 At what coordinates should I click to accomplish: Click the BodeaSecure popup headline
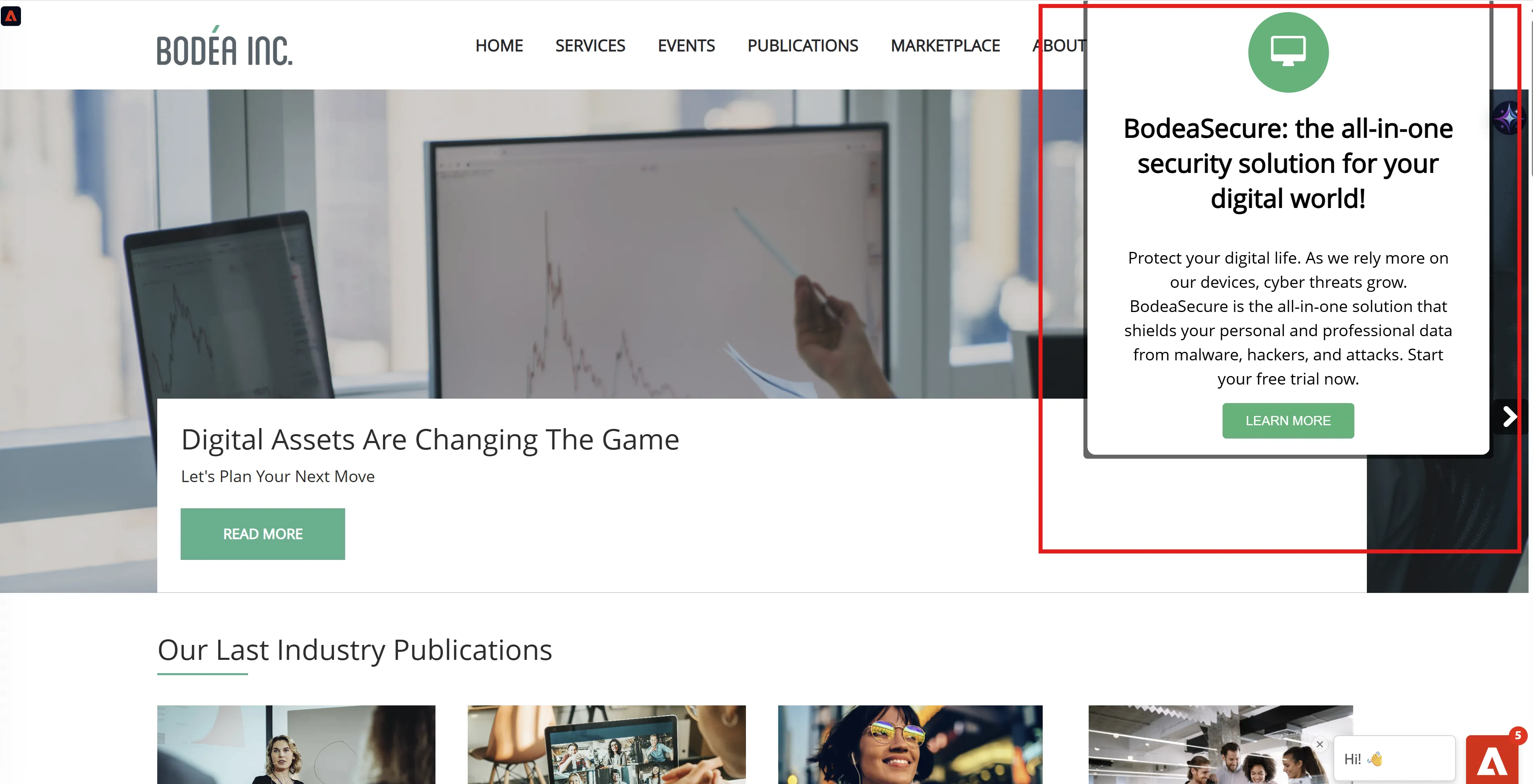(x=1288, y=164)
